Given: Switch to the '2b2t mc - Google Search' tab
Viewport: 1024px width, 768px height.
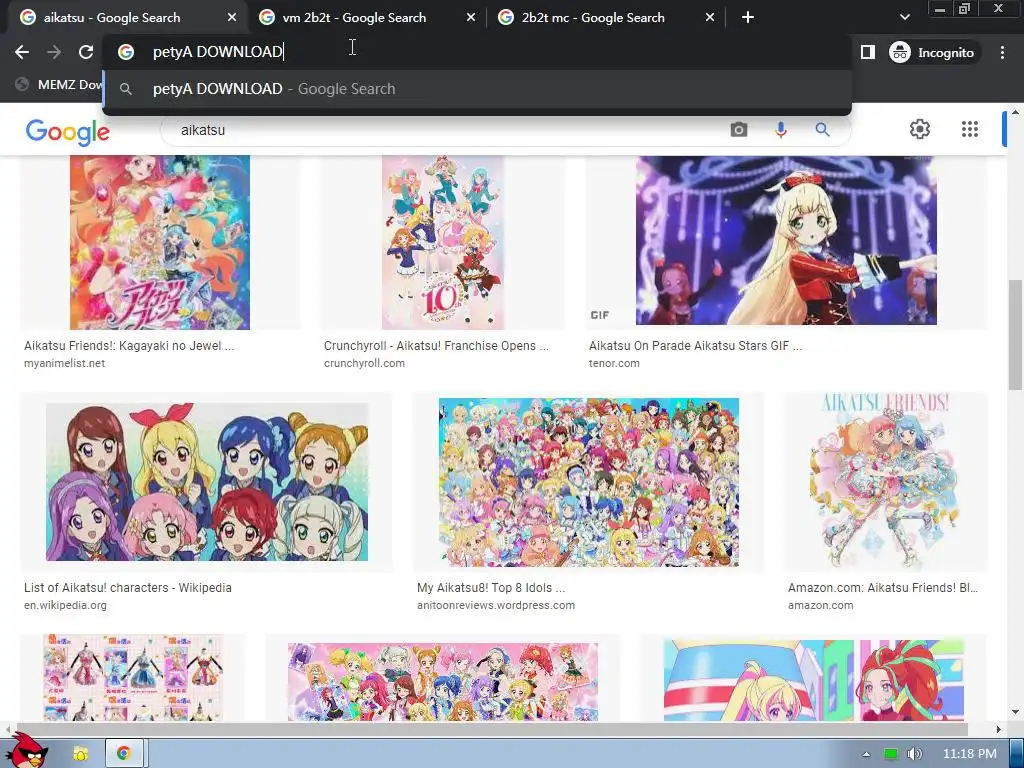Looking at the screenshot, I should (593, 18).
